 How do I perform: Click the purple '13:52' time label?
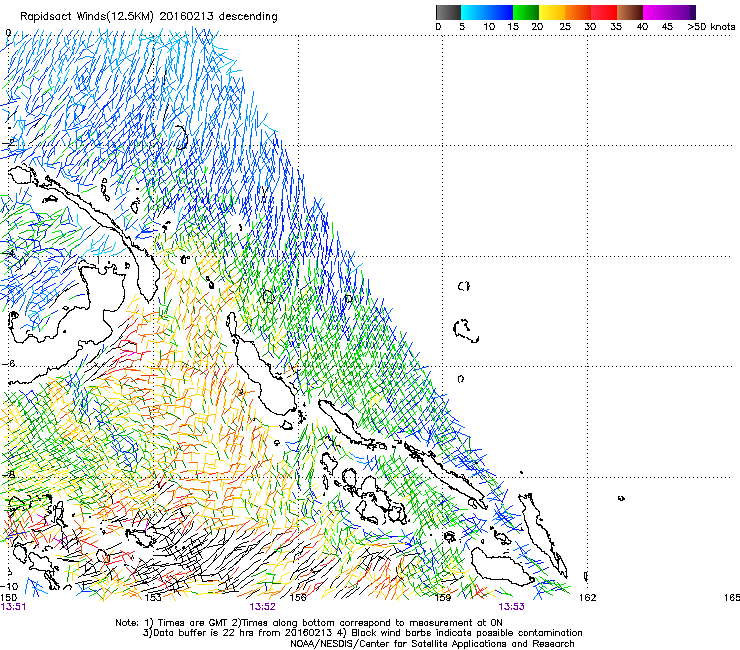(262, 607)
